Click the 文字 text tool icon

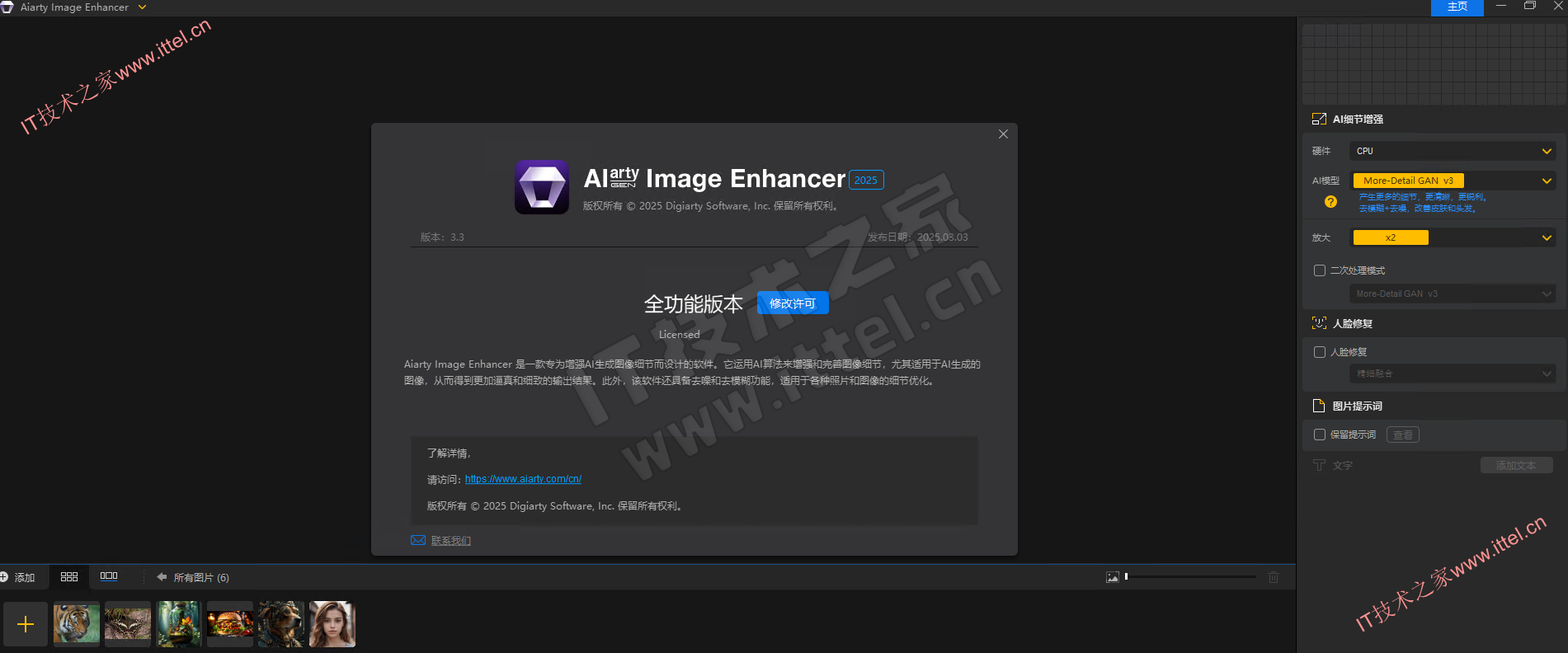pos(1319,465)
